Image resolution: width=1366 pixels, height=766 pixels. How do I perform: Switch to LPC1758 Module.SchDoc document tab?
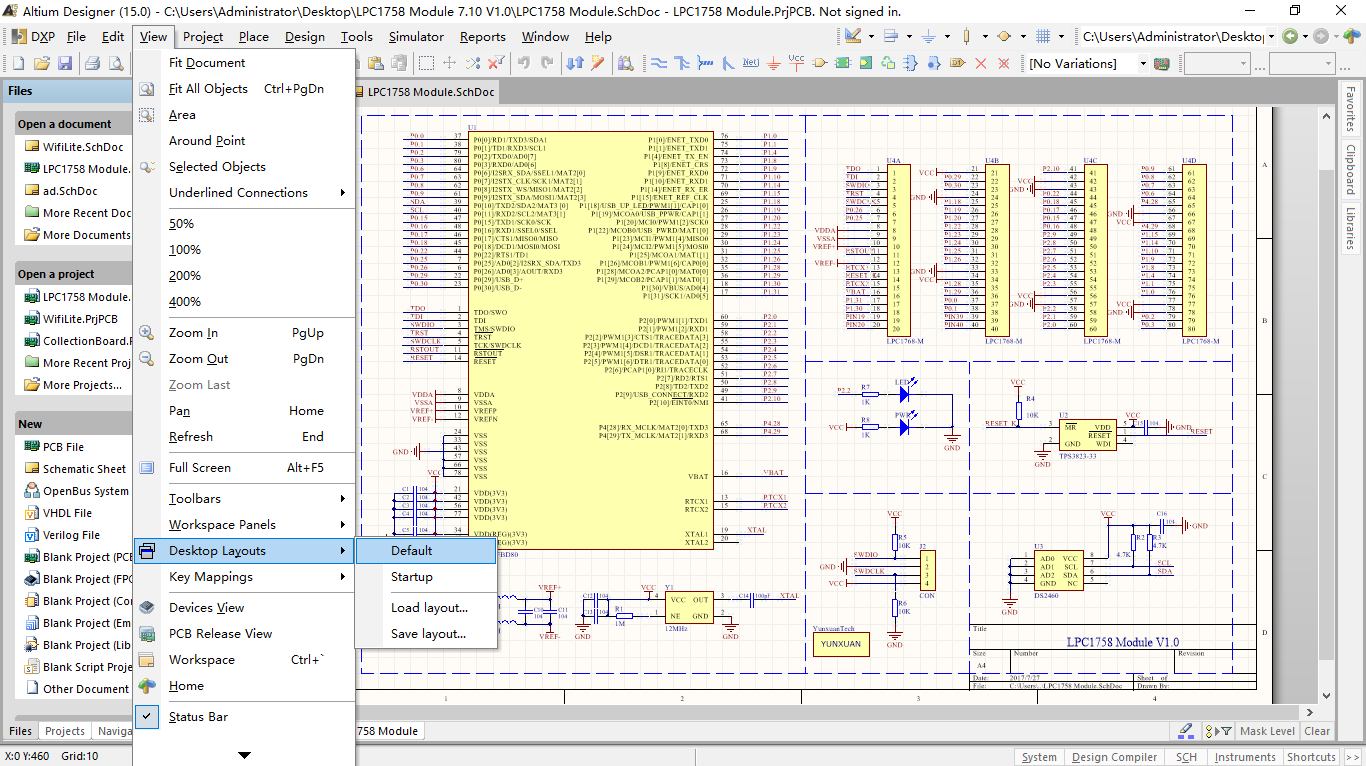428,91
